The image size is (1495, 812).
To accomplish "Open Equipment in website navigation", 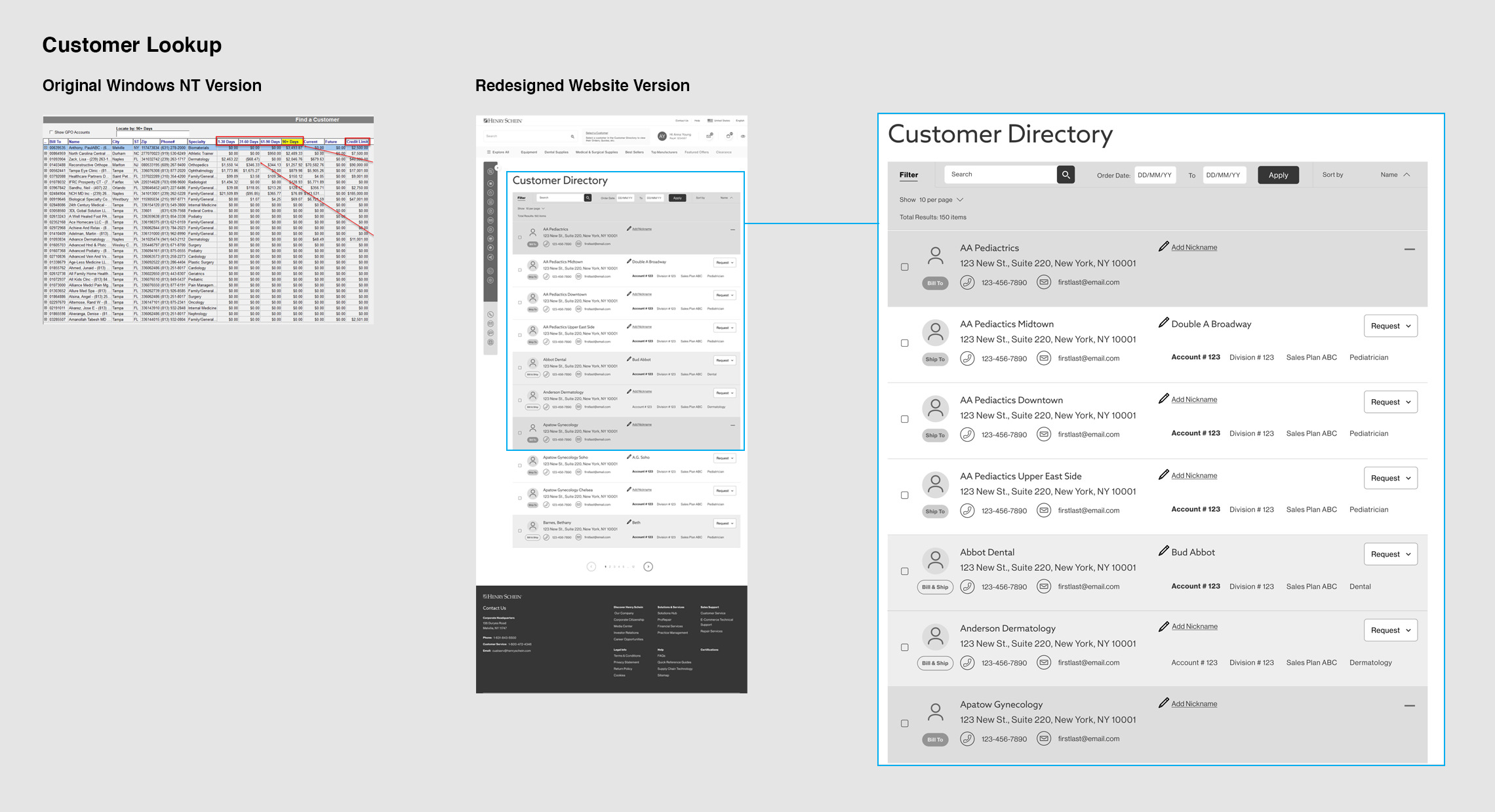I will (529, 152).
